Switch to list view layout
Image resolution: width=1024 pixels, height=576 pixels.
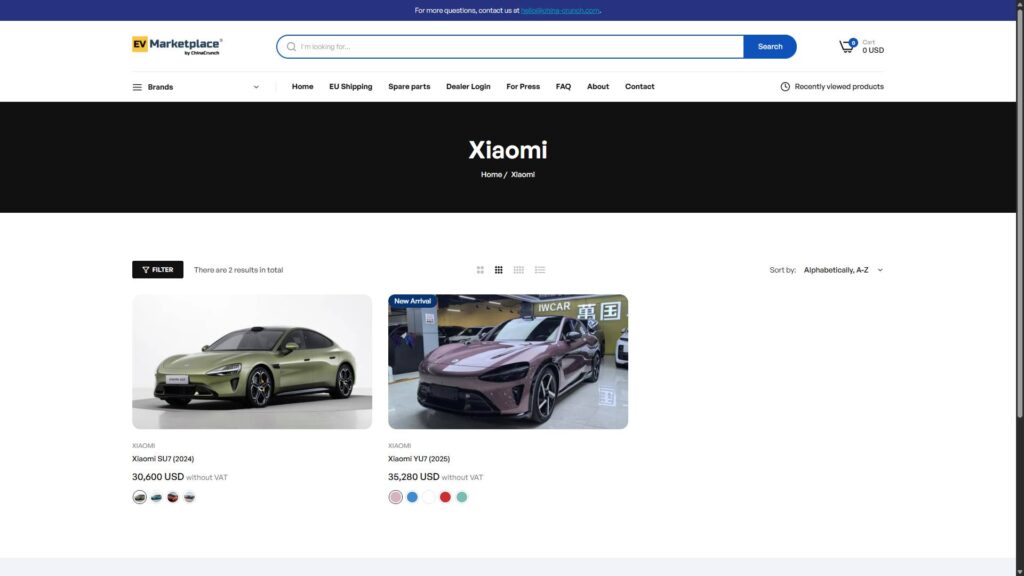[539, 270]
